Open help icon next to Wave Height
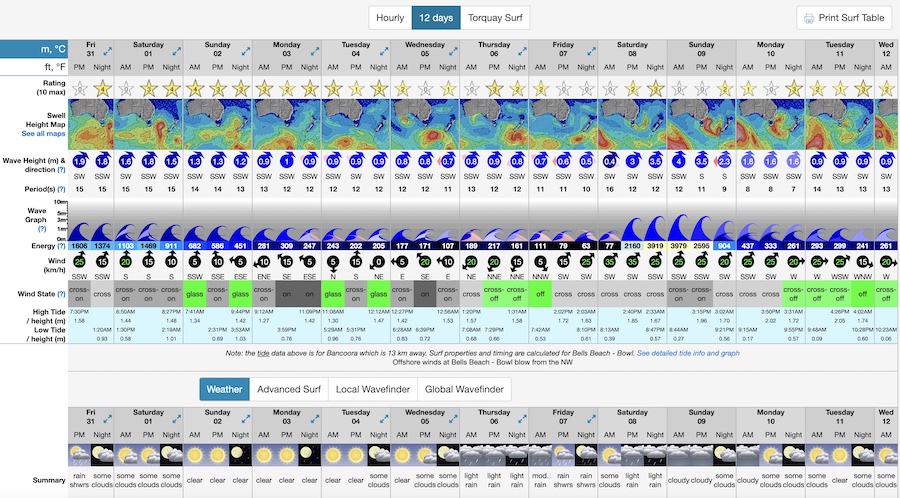900x498 pixels. pyautogui.click(x=58, y=172)
